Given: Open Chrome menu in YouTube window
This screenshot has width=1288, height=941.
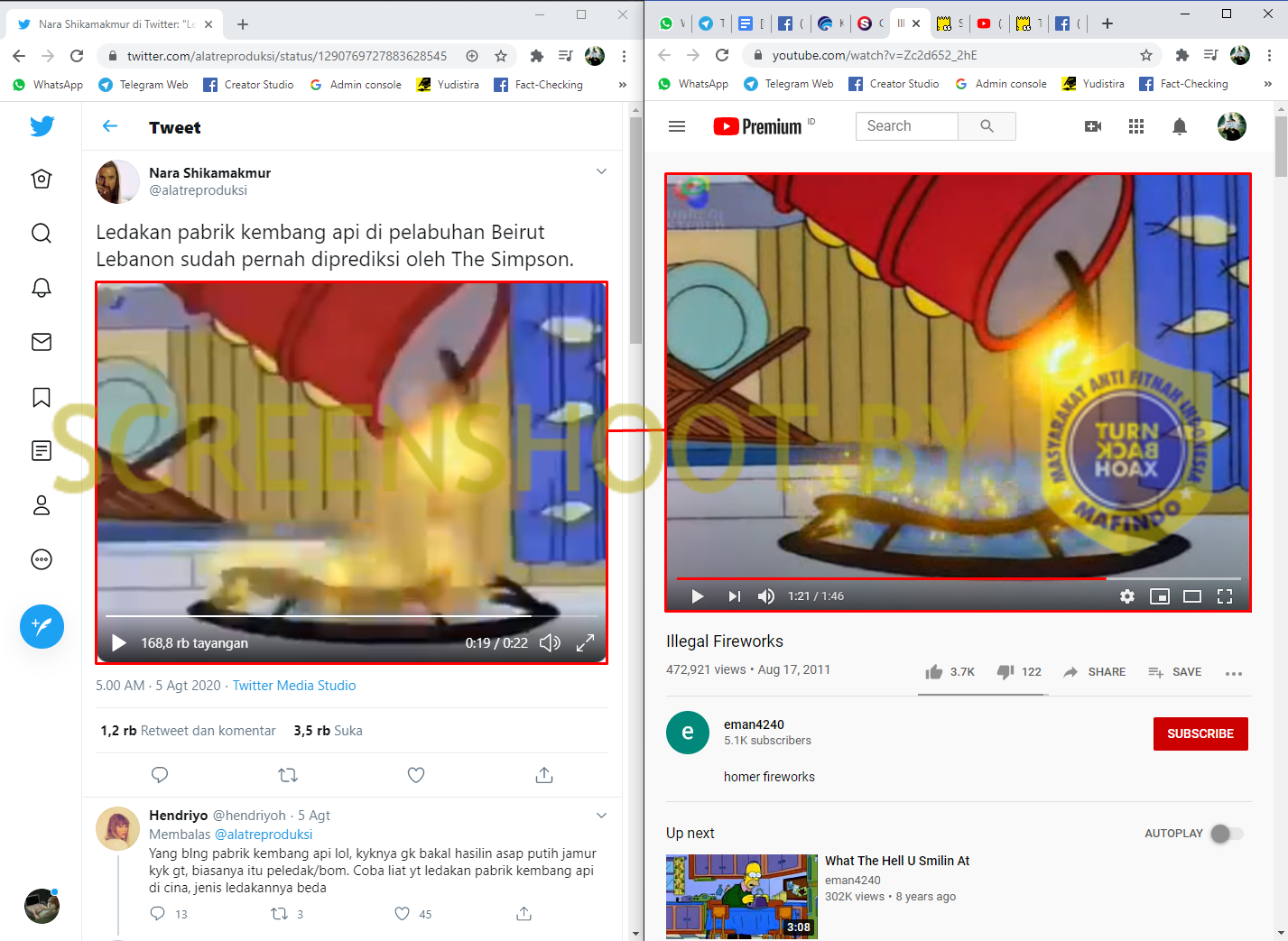Looking at the screenshot, I should click(x=1269, y=55).
